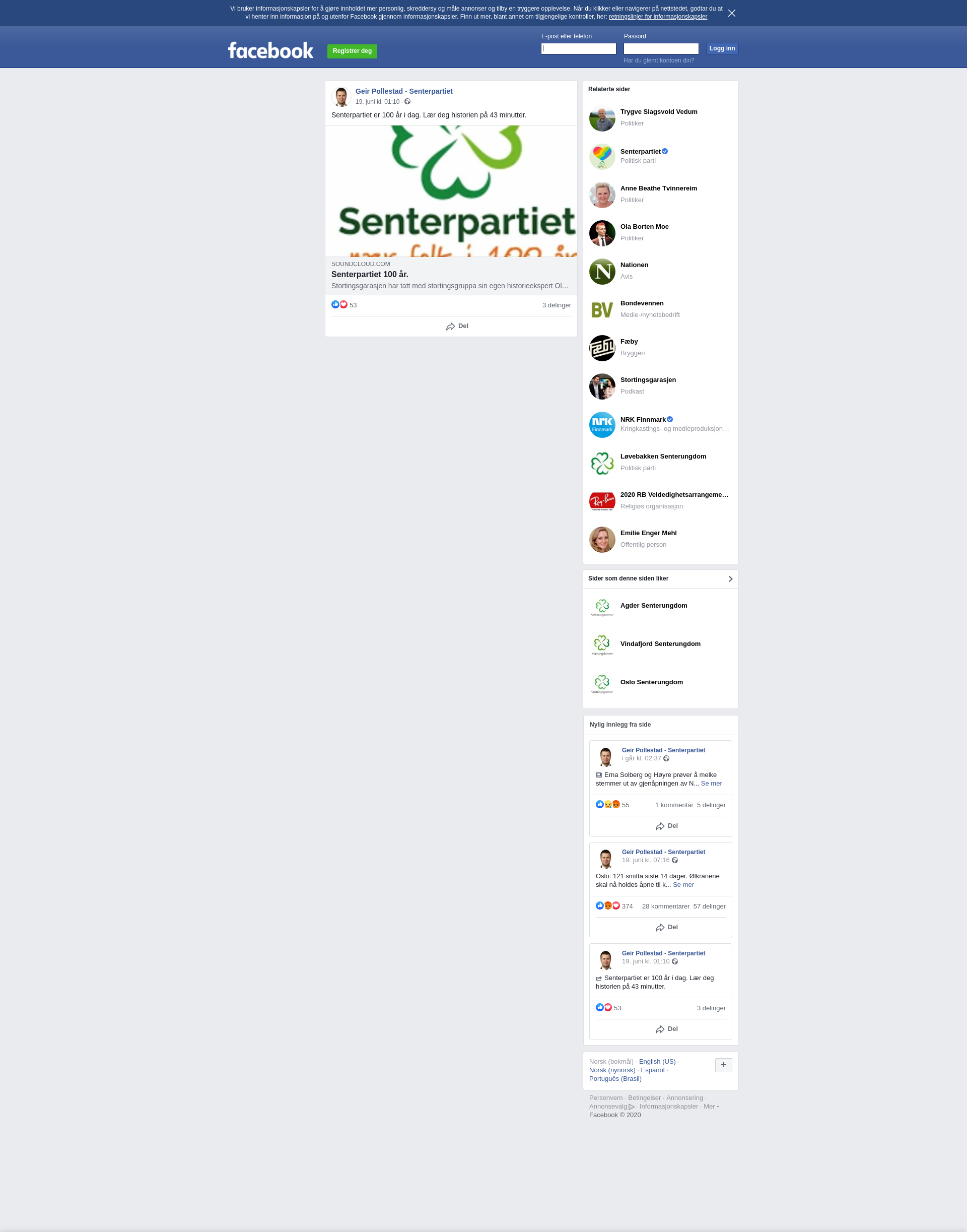Open the Bondevennen BV logo icon

602,310
